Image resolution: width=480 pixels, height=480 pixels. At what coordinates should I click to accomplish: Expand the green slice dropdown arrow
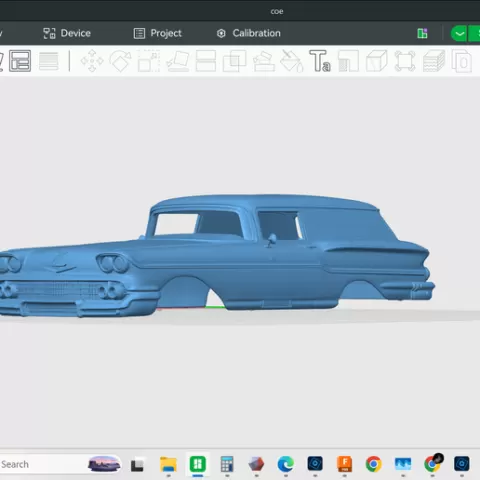pyautogui.click(x=459, y=33)
